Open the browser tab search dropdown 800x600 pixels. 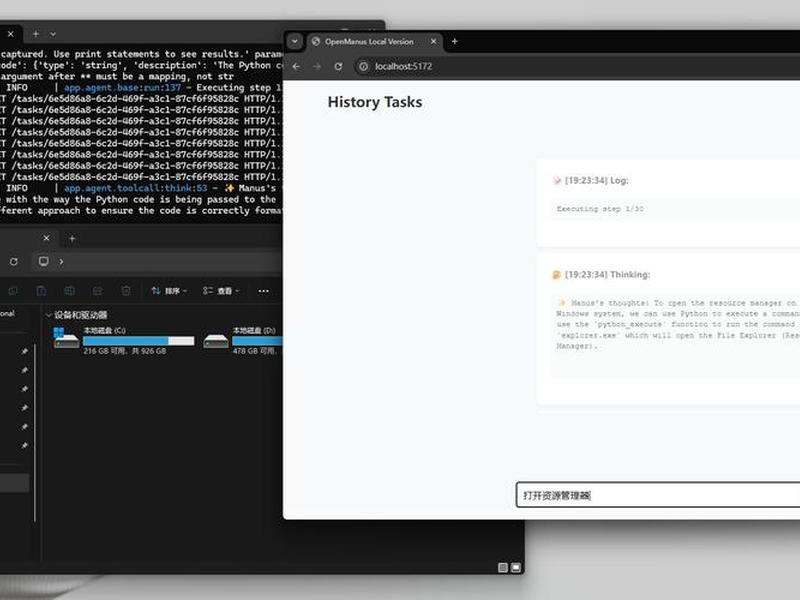tap(294, 41)
